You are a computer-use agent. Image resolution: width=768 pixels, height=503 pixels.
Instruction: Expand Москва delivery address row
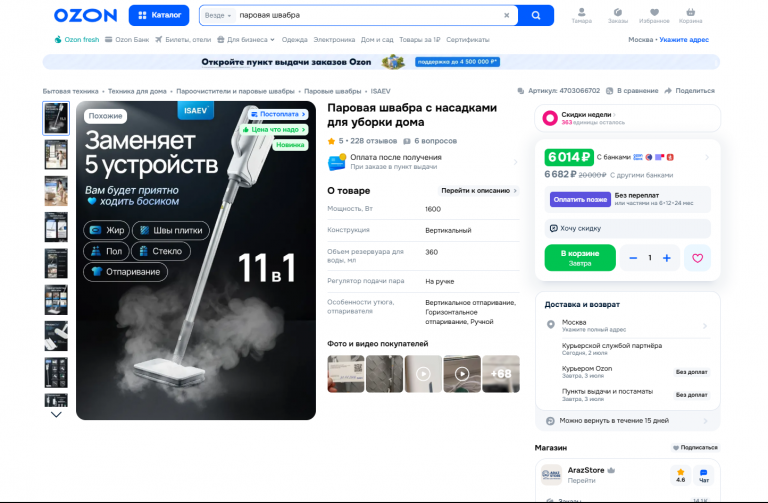pyautogui.click(x=627, y=325)
